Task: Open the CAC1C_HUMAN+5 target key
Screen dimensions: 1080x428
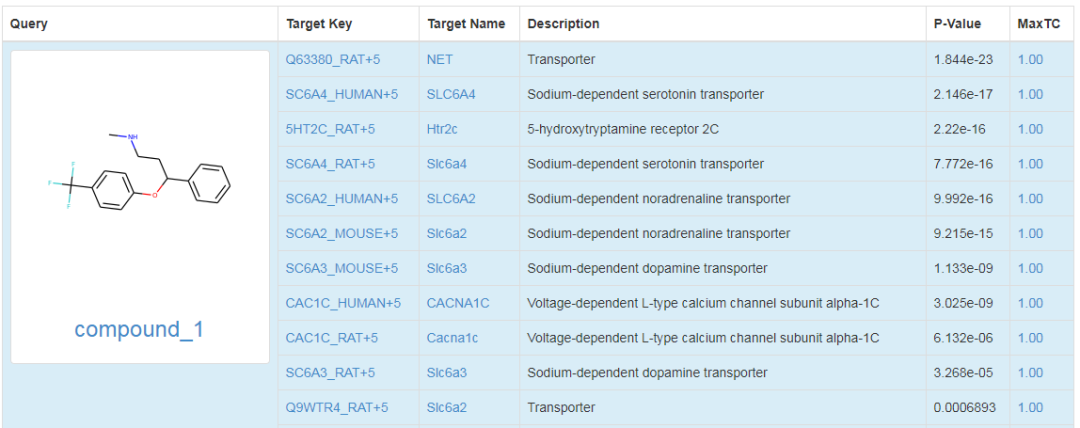Action: tap(343, 303)
